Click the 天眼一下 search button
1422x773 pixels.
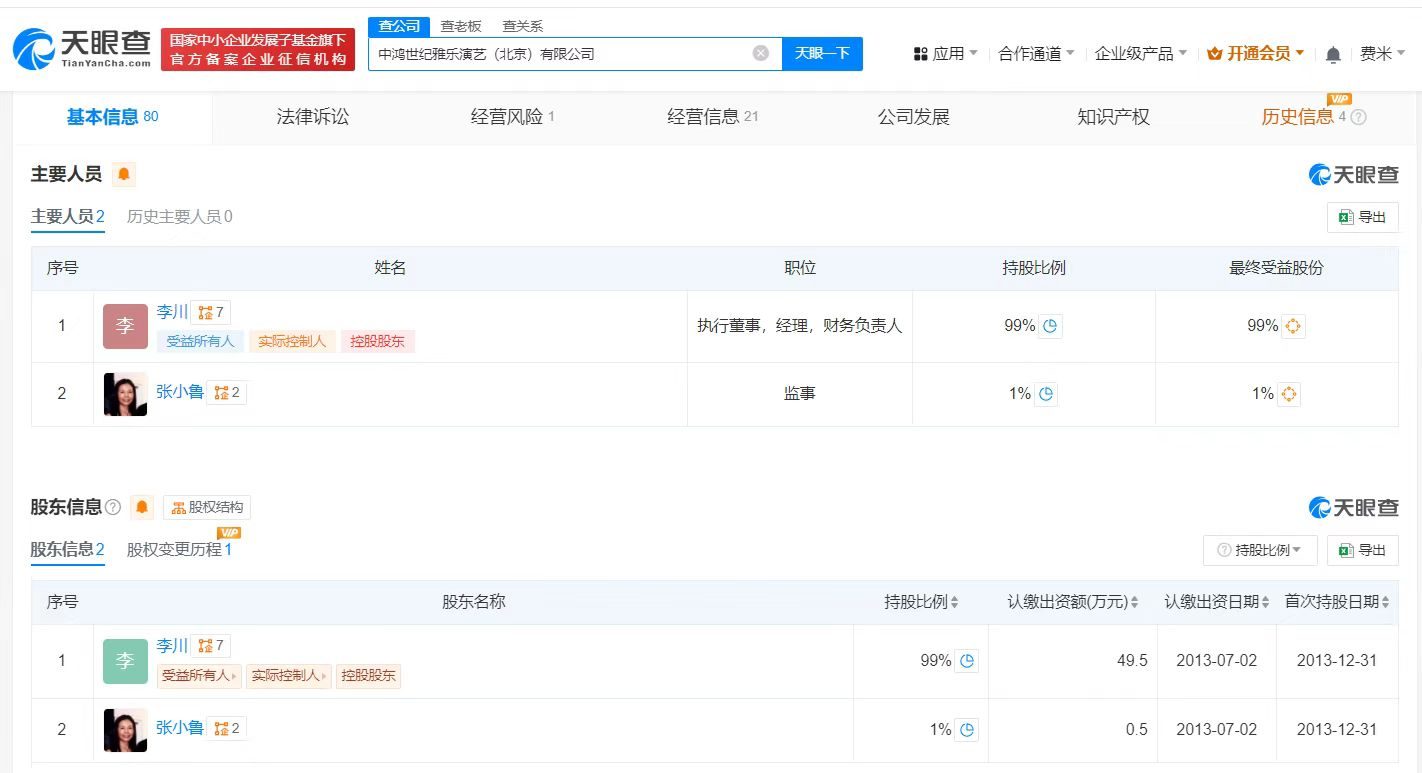(x=822, y=53)
